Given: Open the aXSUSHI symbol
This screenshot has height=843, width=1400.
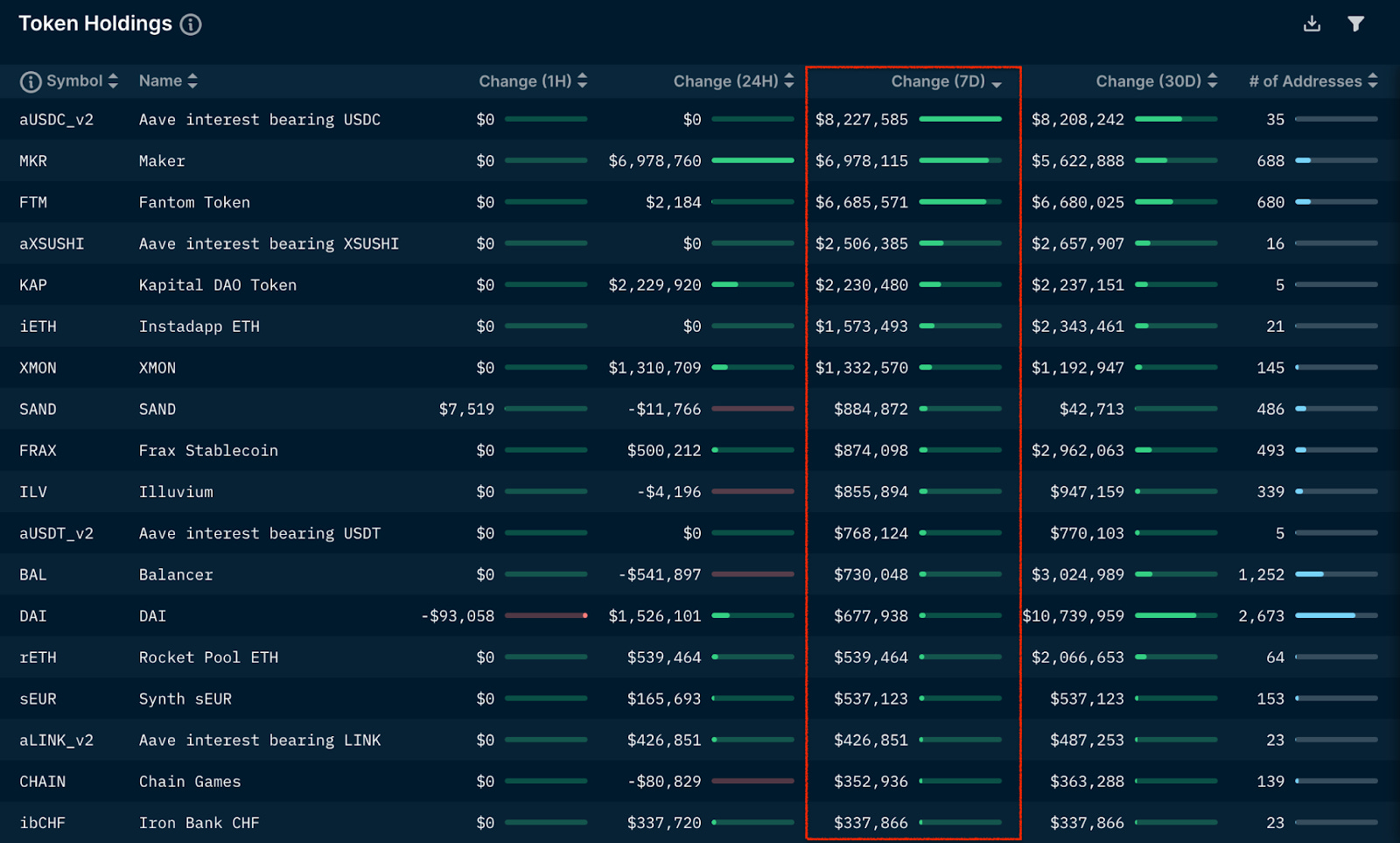Looking at the screenshot, I should pos(52,243).
